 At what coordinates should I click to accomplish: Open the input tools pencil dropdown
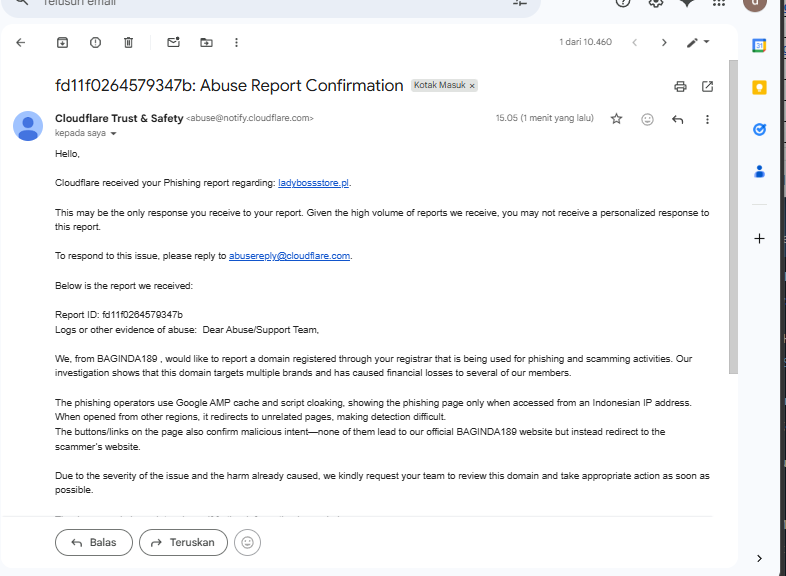pos(698,42)
